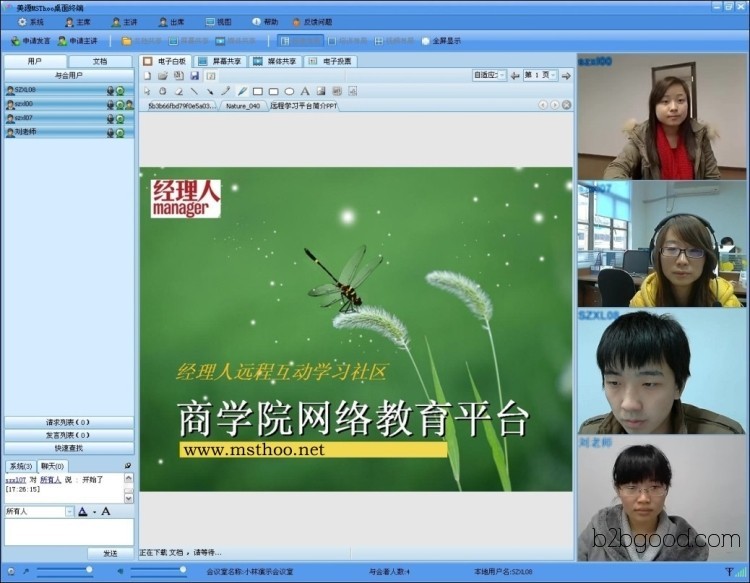
Task: Expand the 请求列表(0) section
Action: [x=69, y=422]
